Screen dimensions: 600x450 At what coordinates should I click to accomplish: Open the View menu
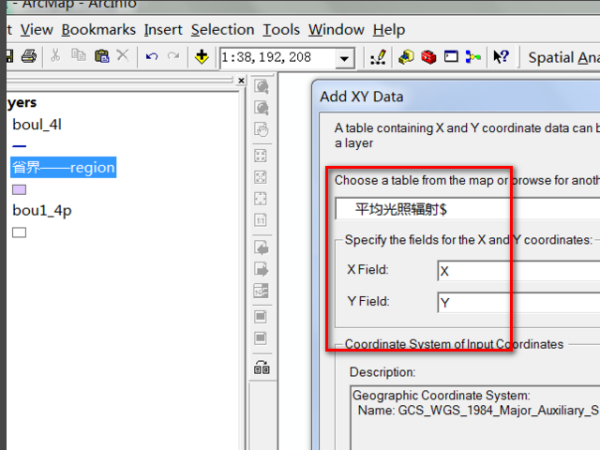(36, 30)
